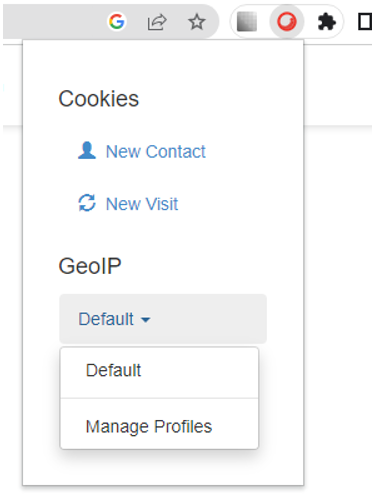Click the person icon beside New Contact
376x494 pixels.
87,151
